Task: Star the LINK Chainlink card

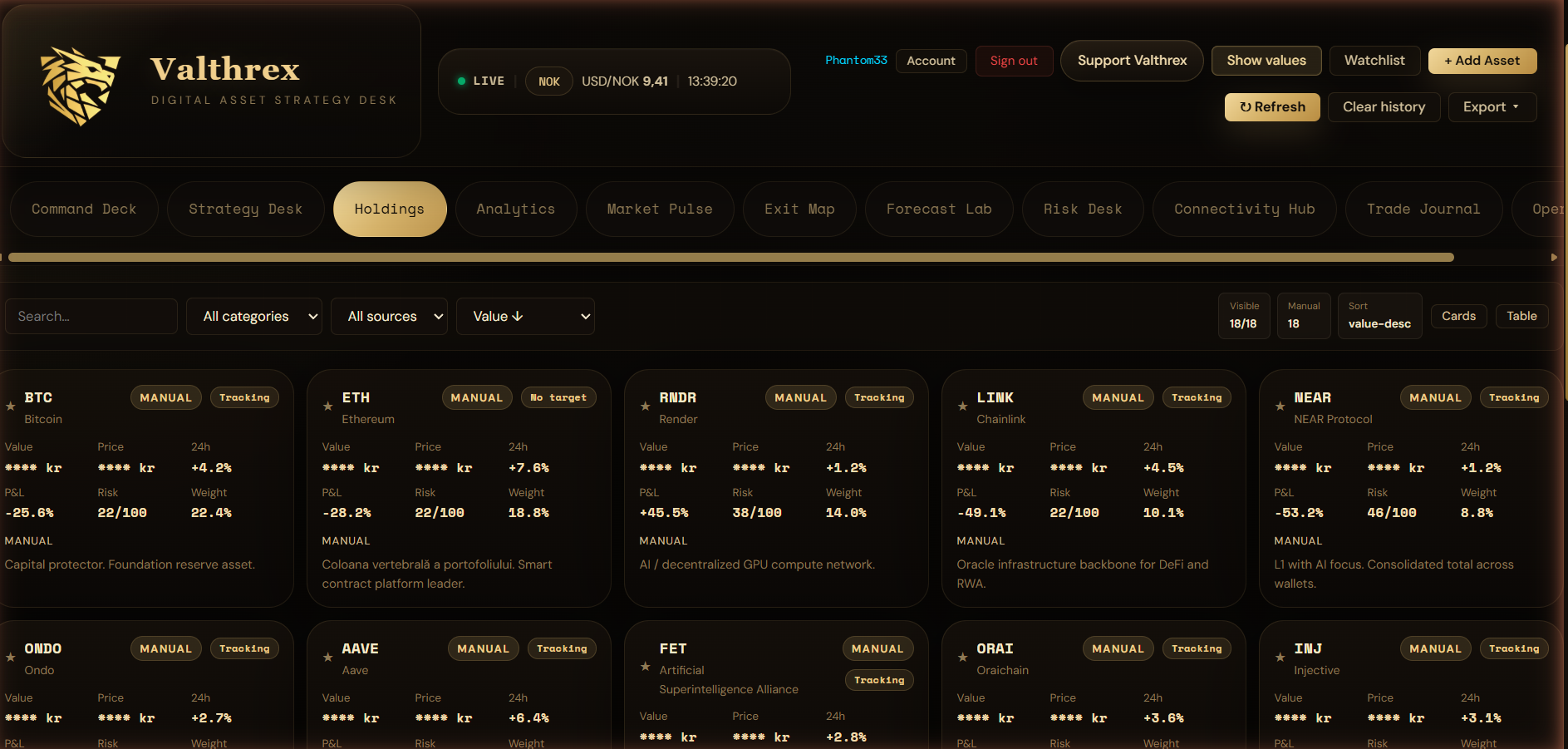Action: tap(963, 407)
